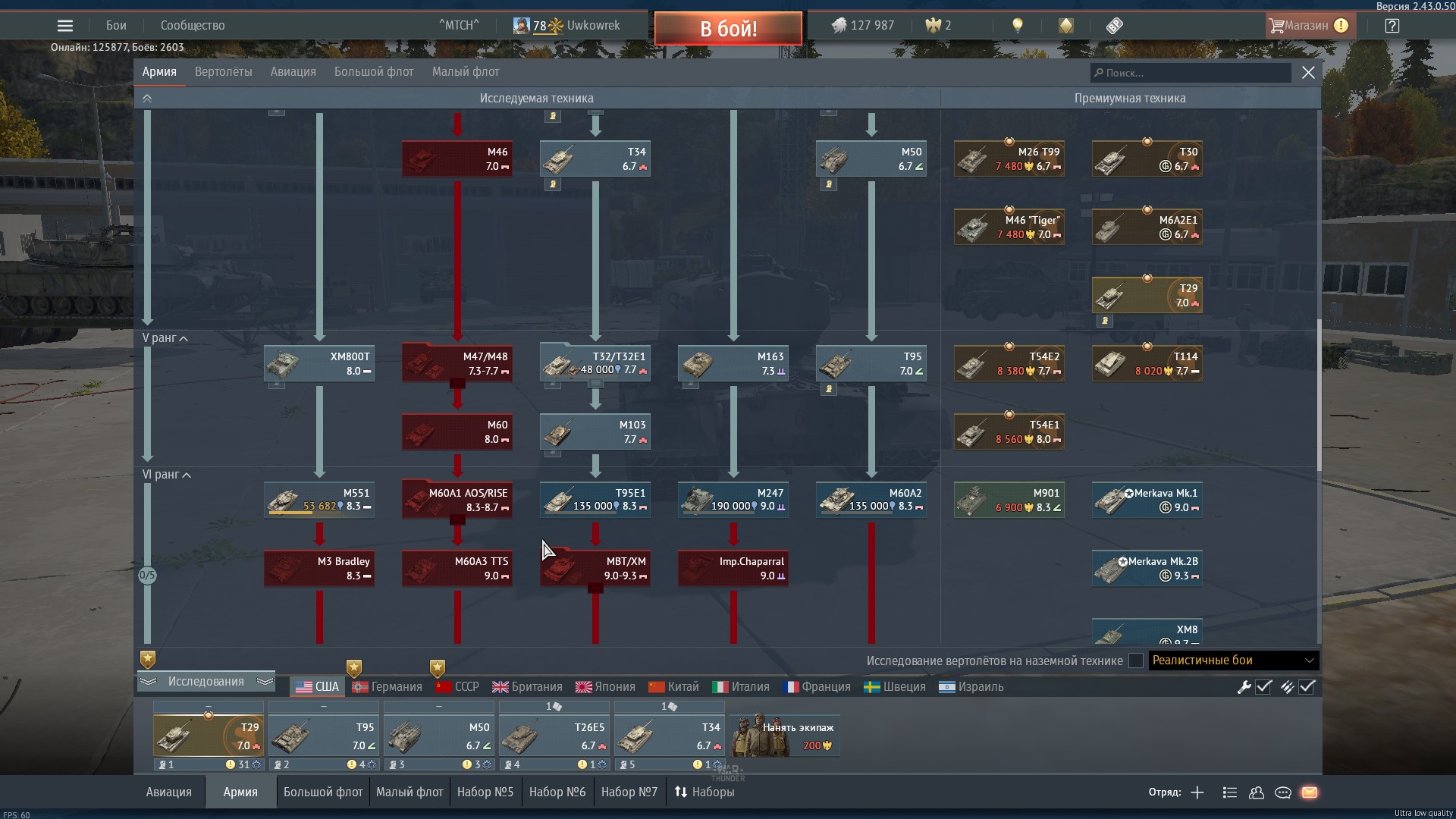Open the lightbulb tips icon
1456x819 pixels.
(1018, 26)
